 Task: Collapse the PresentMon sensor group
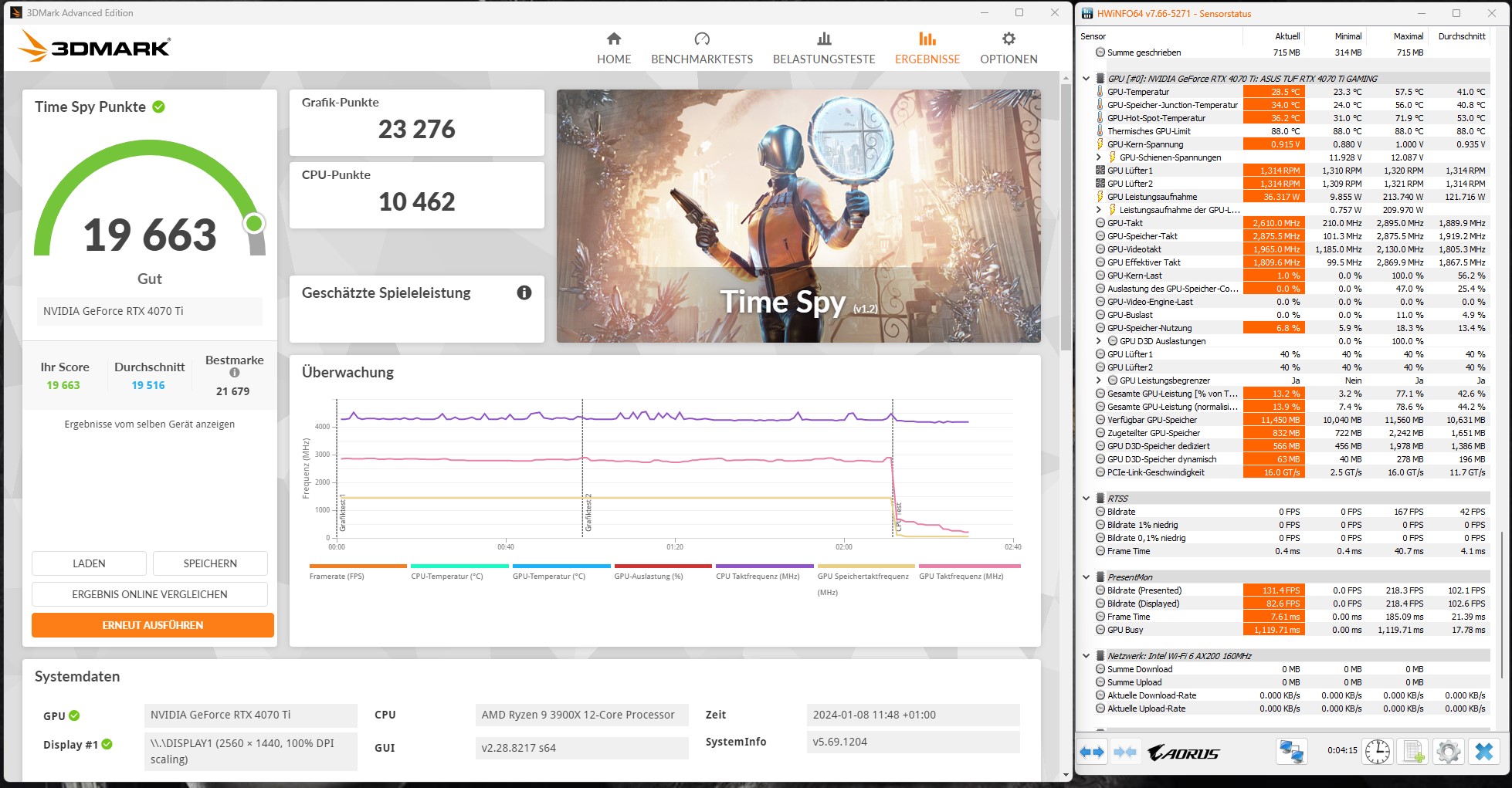pos(1086,577)
